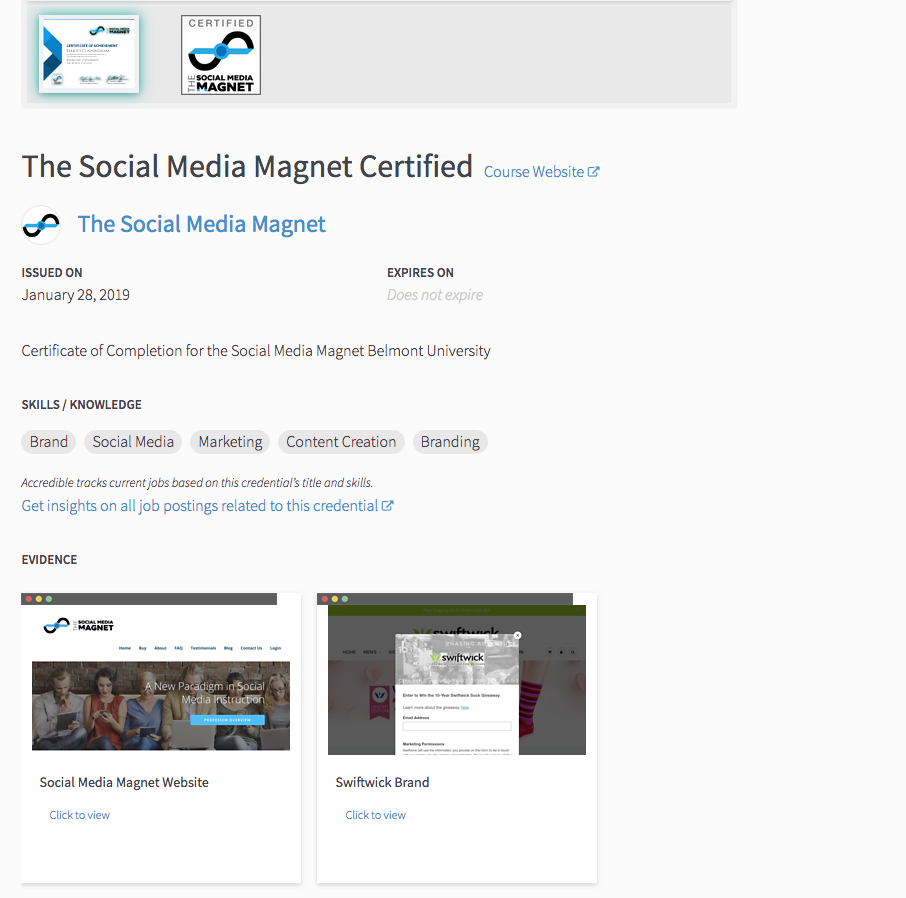Select the Brand skill tag
906x898 pixels.
click(49, 442)
